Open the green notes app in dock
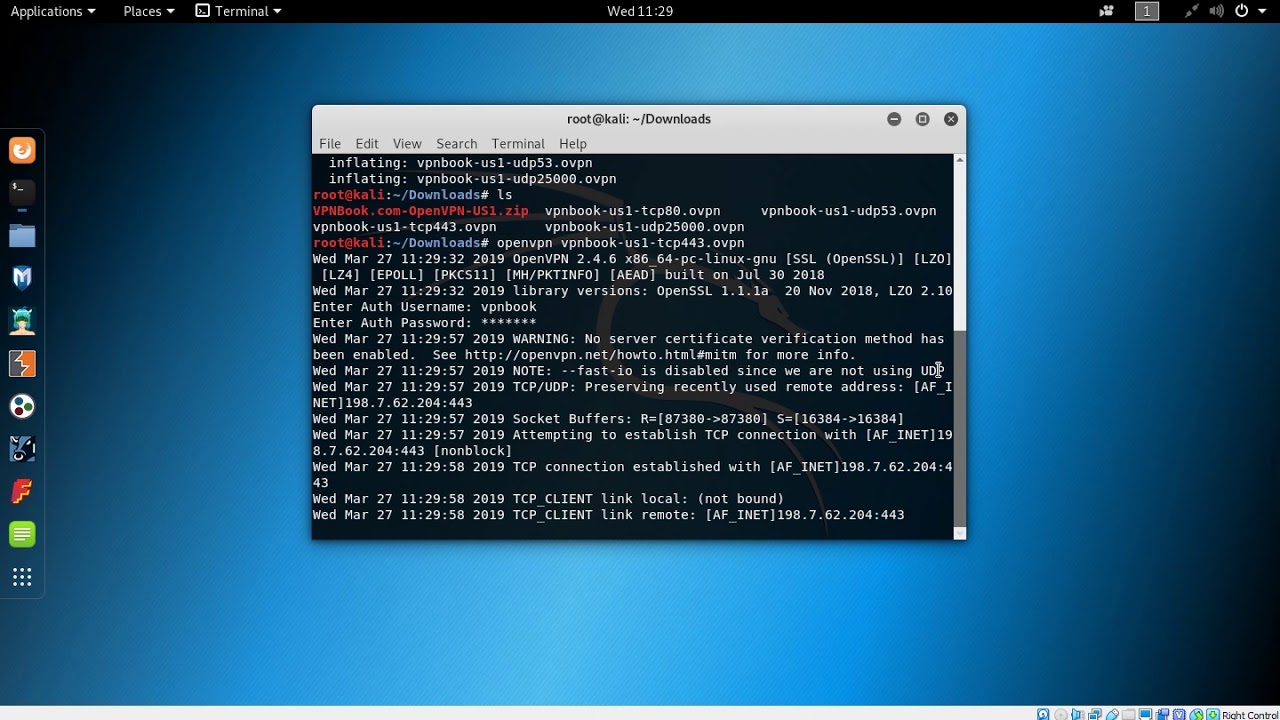 [22, 534]
